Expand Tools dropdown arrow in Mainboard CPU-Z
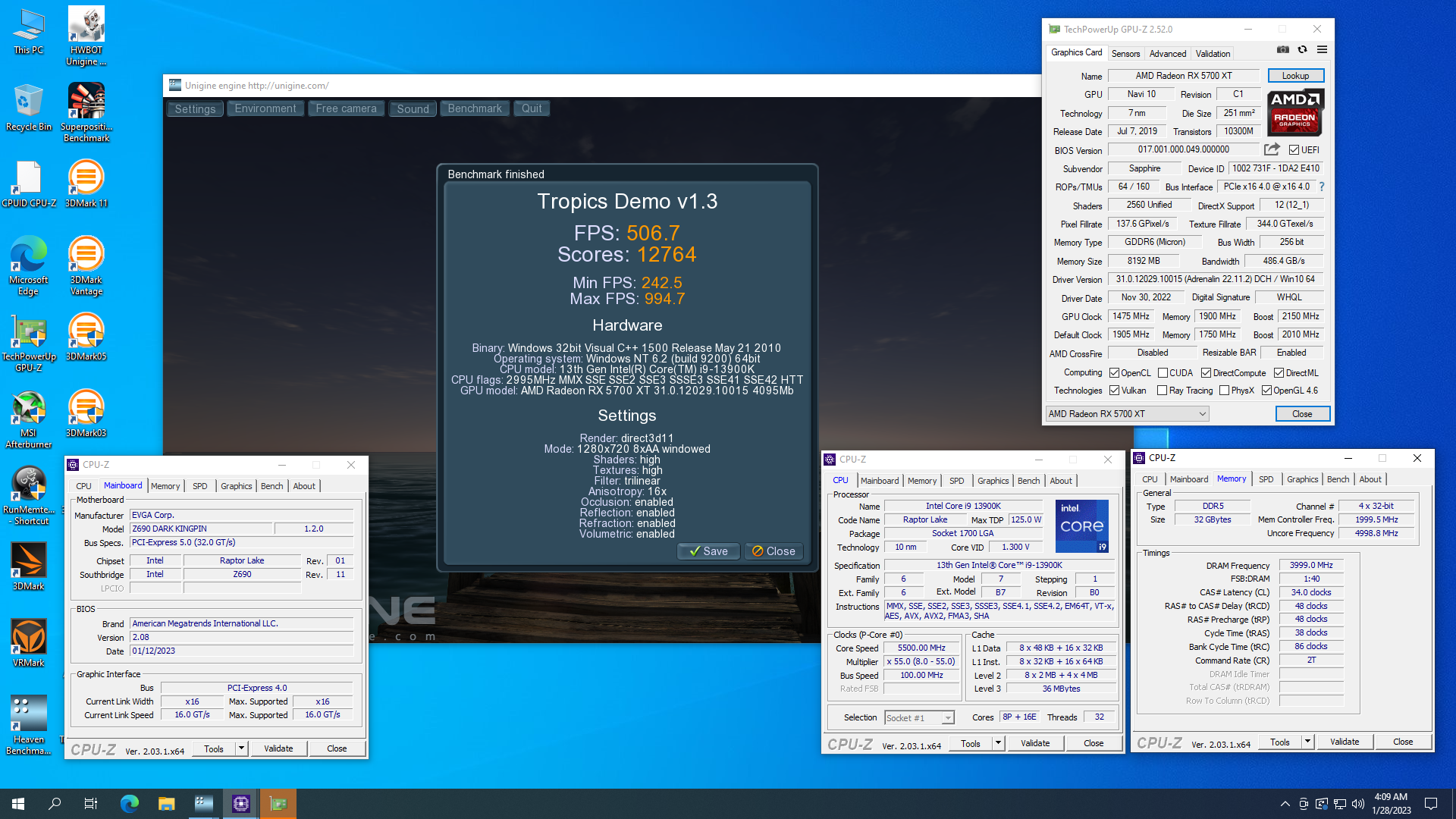The width and height of the screenshot is (1456, 819). (x=241, y=748)
